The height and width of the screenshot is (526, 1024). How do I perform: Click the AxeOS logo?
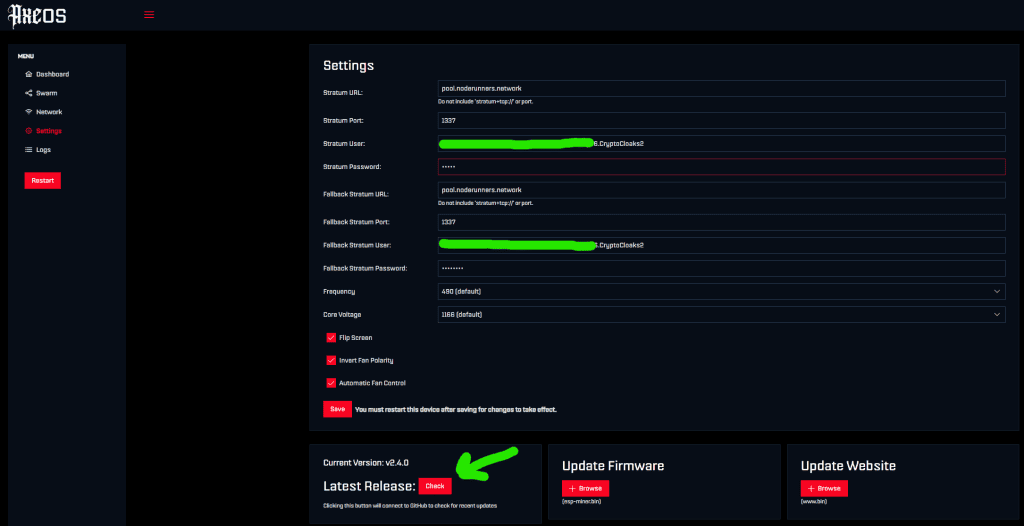(x=37, y=15)
